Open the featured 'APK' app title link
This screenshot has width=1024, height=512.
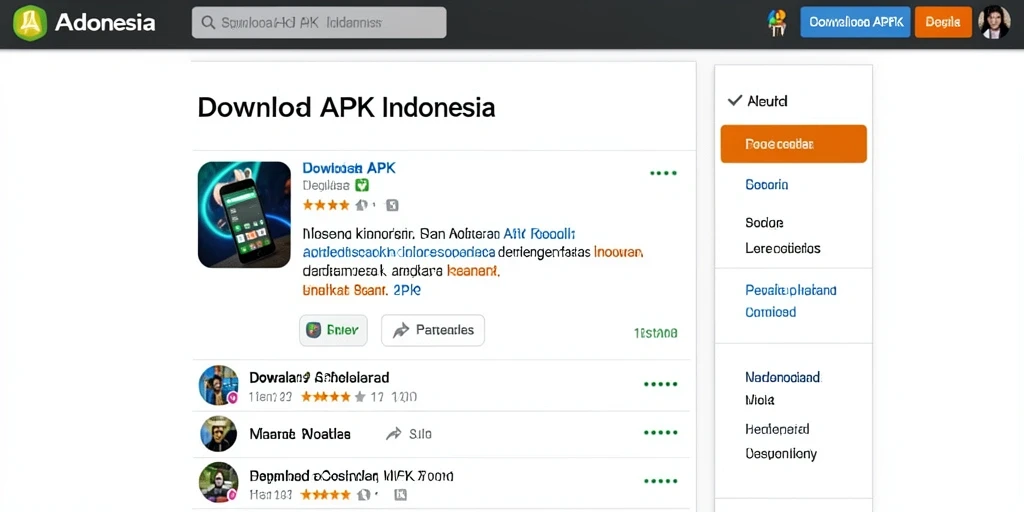point(349,168)
